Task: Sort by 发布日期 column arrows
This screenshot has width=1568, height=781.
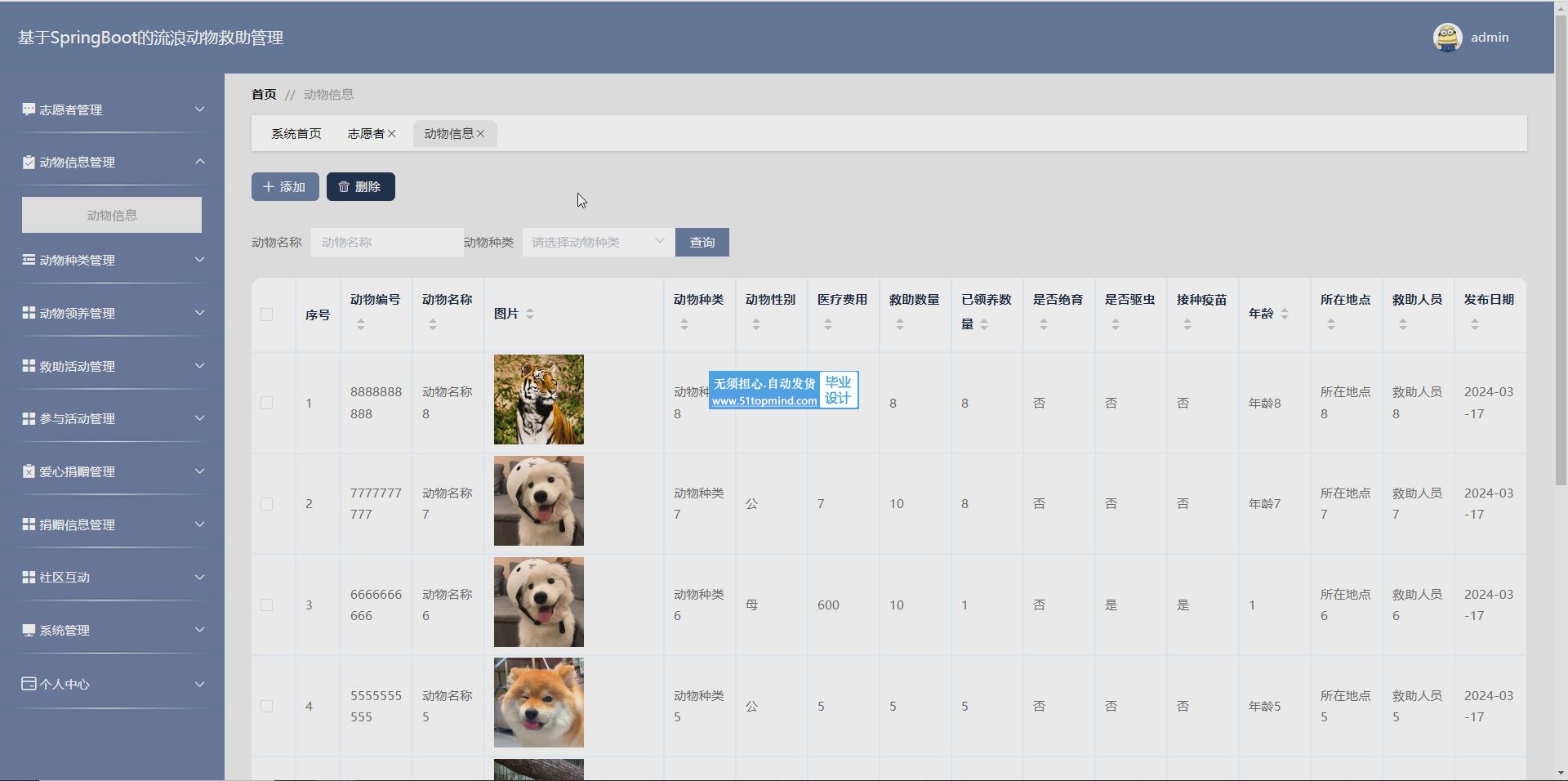Action: pos(1475,324)
